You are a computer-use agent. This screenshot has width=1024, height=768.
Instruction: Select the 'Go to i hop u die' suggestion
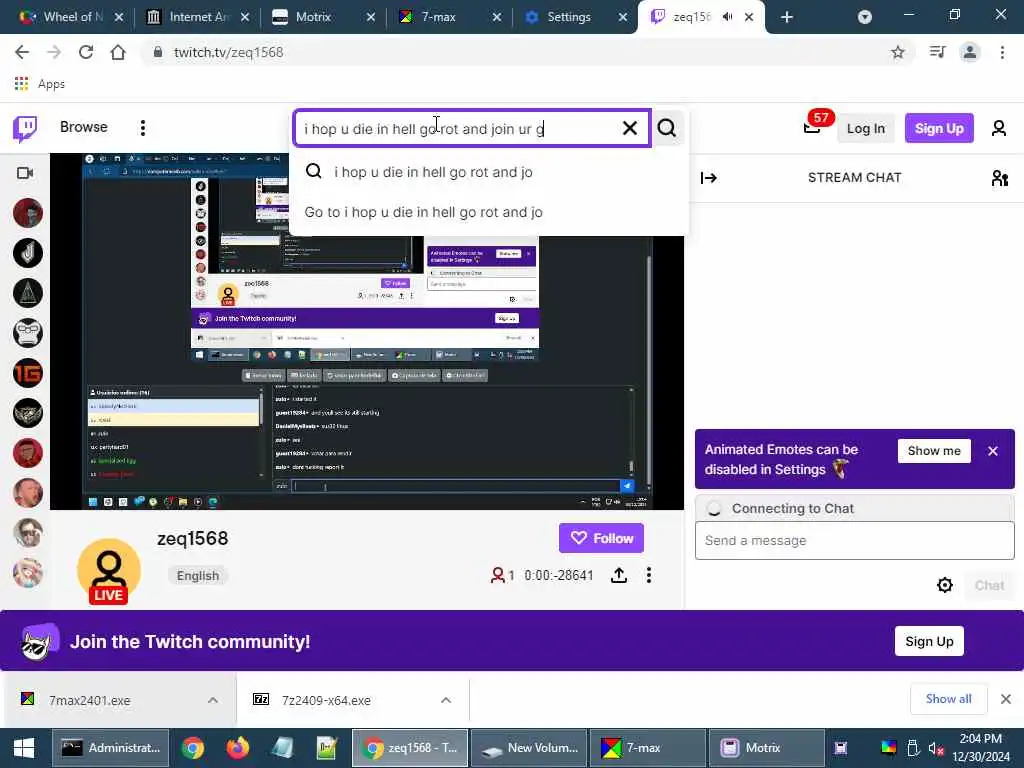click(x=488, y=212)
